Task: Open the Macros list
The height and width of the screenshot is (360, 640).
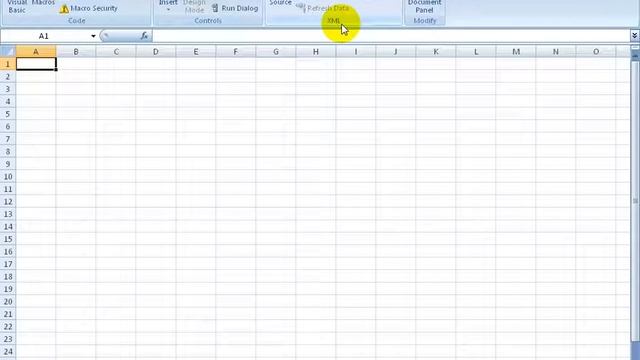Action: (43, 3)
